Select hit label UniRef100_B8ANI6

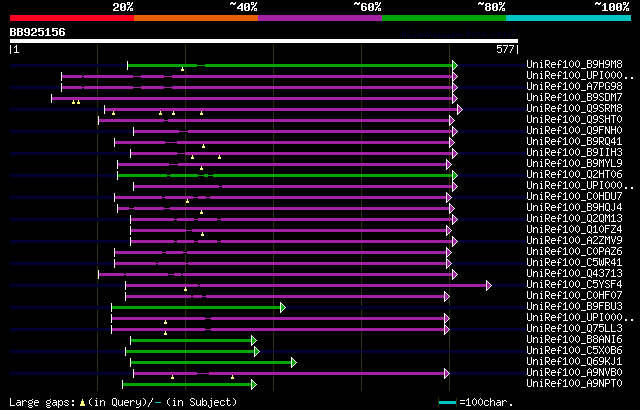click(574, 339)
